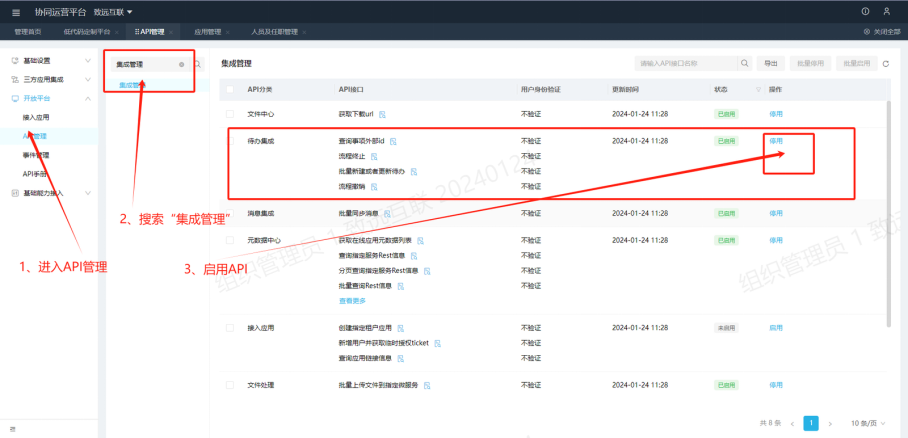
Task: Click the 导出 export button
Action: [771, 64]
